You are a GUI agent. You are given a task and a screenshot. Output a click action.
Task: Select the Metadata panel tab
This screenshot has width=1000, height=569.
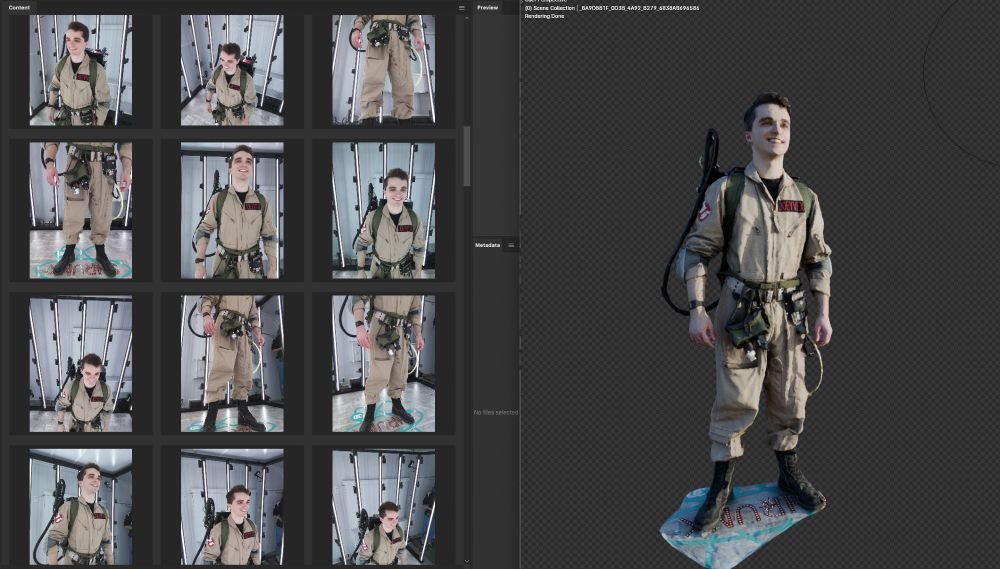pyautogui.click(x=487, y=245)
